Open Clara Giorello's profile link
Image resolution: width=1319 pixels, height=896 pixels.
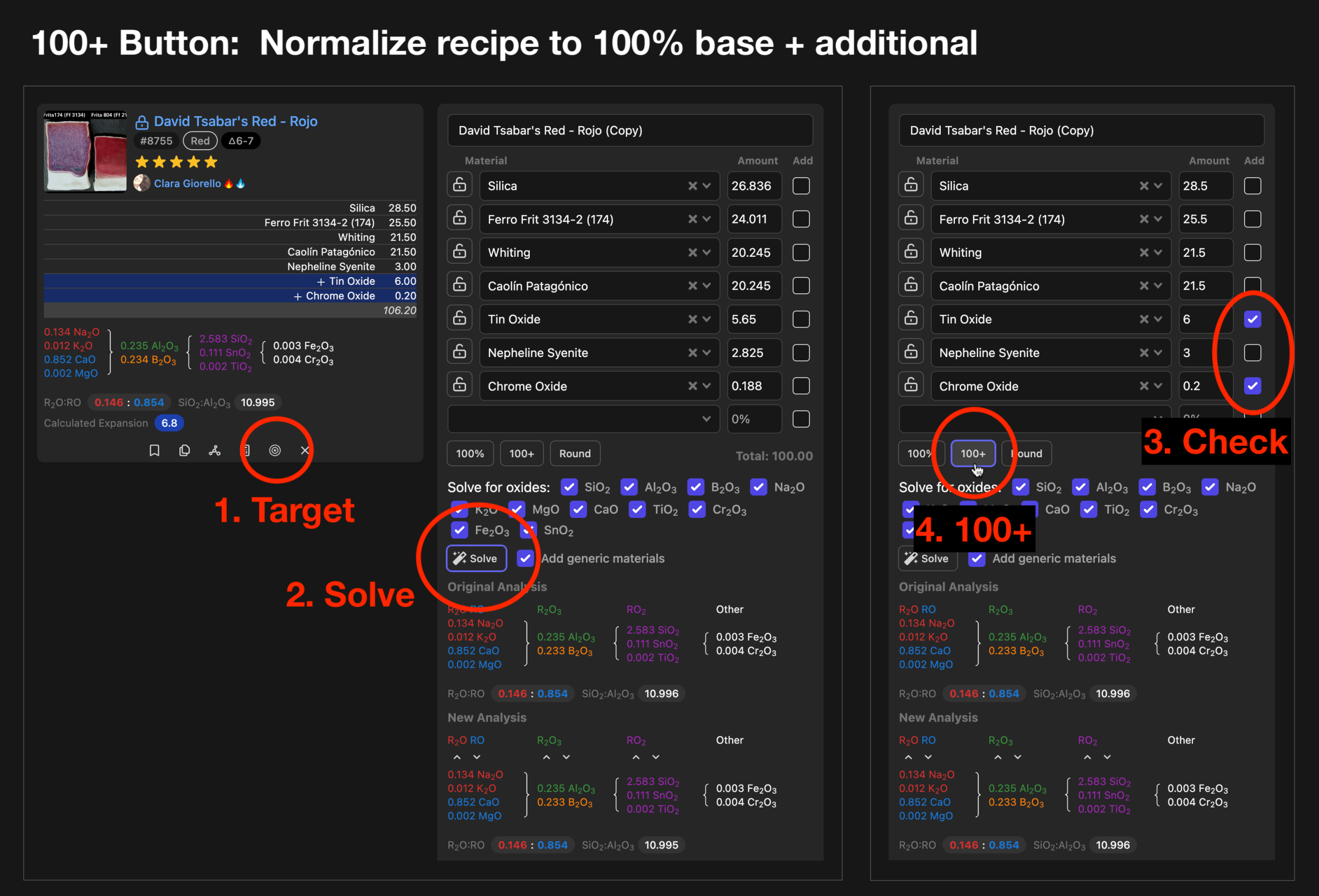coord(187,184)
